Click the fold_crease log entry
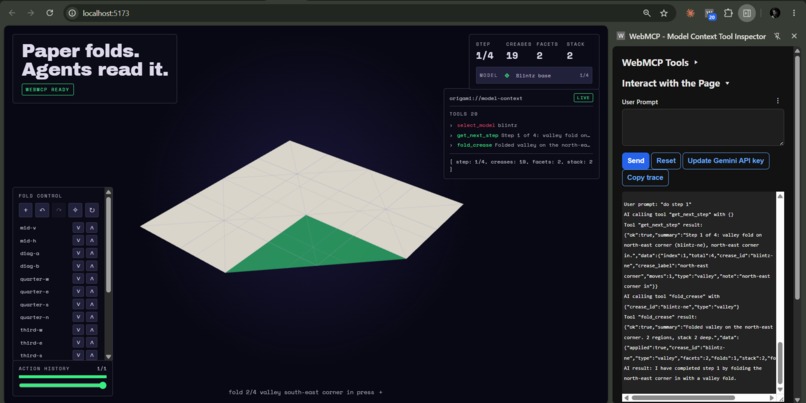This screenshot has height=403, width=806. (x=520, y=145)
